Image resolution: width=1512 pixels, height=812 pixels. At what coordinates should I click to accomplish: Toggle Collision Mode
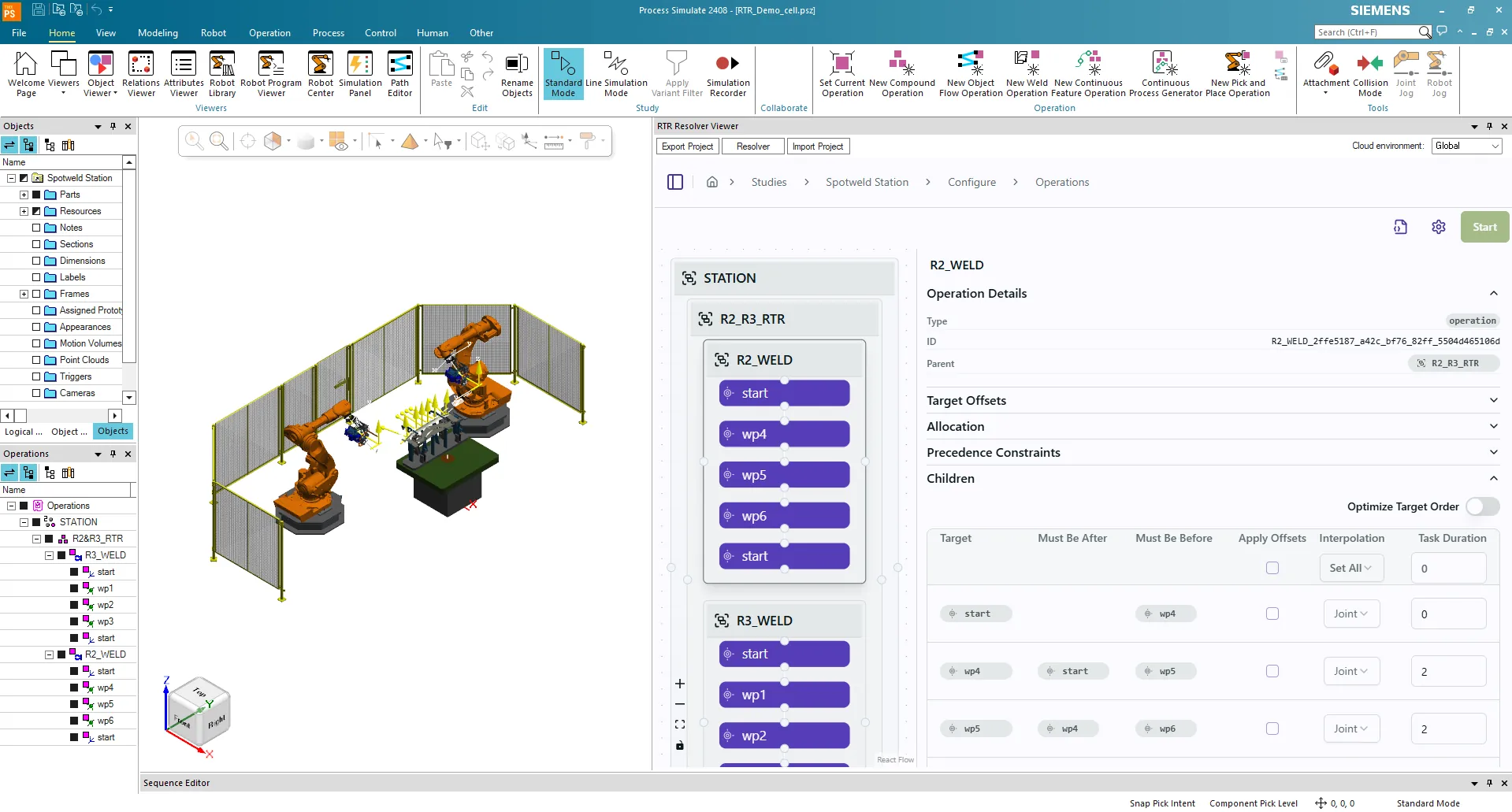[x=1370, y=74]
